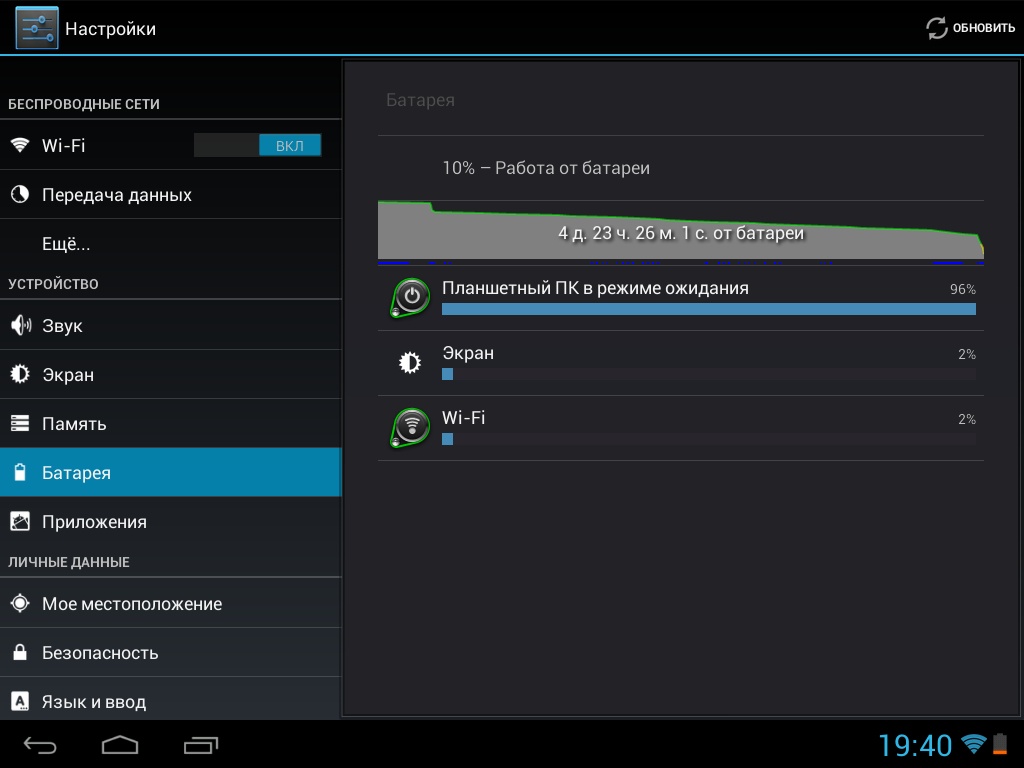The height and width of the screenshot is (768, 1024).
Task: Open Безопасность security settings
Action: tap(100, 653)
